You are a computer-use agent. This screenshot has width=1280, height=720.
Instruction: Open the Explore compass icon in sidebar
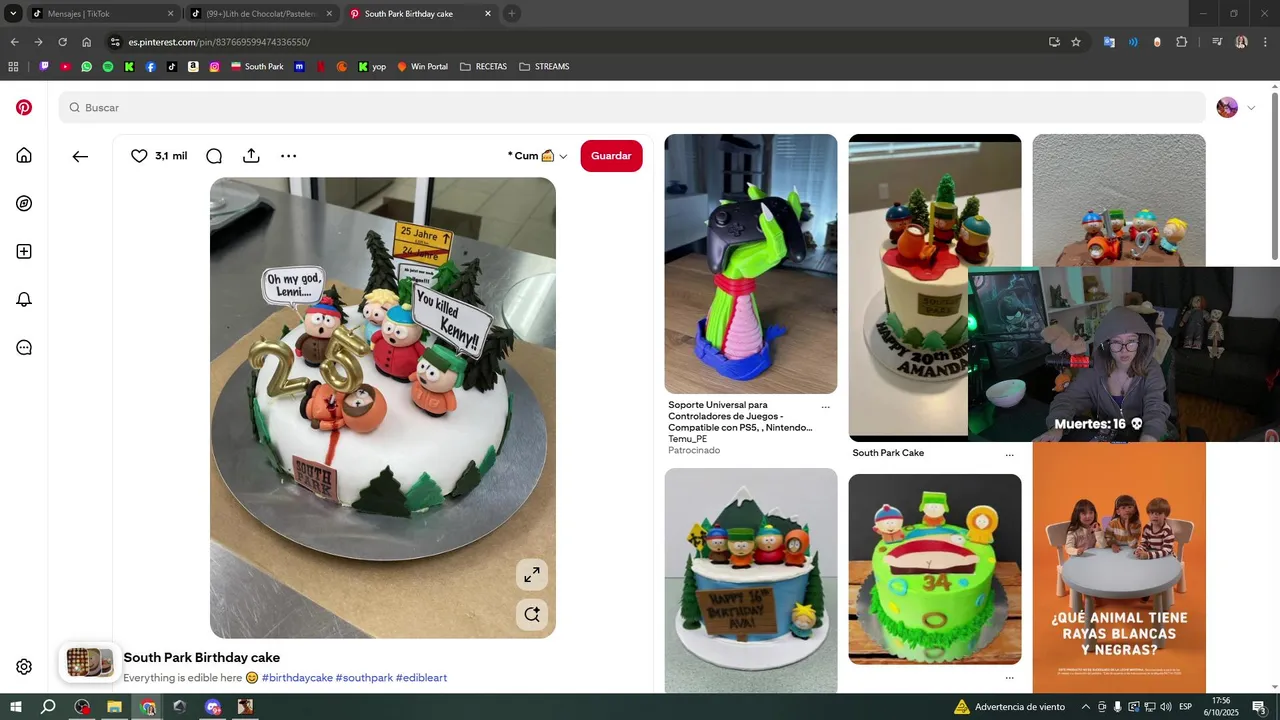tap(24, 203)
